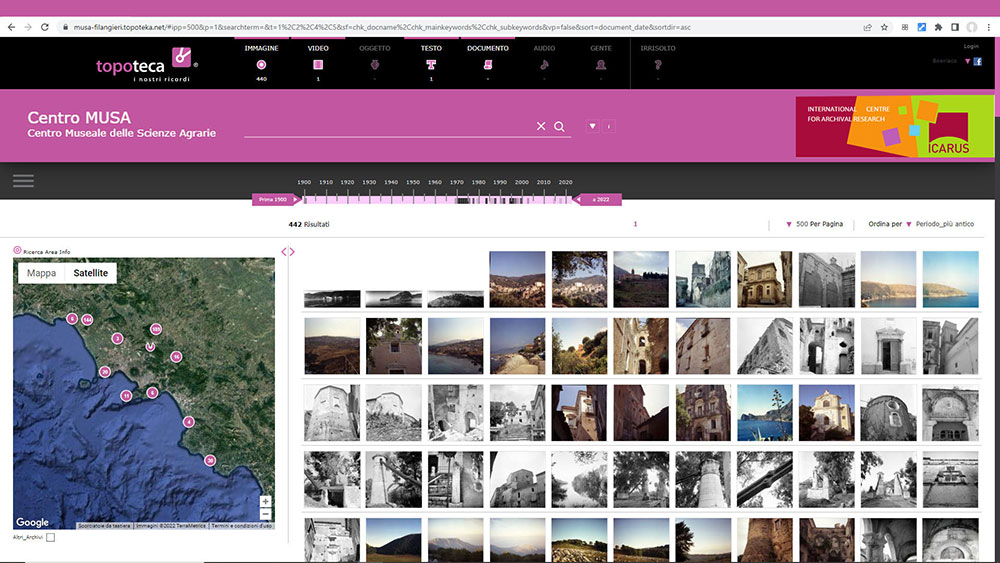The height and width of the screenshot is (563, 1000).
Task: Open the map cluster marker 11
Action: click(x=126, y=396)
